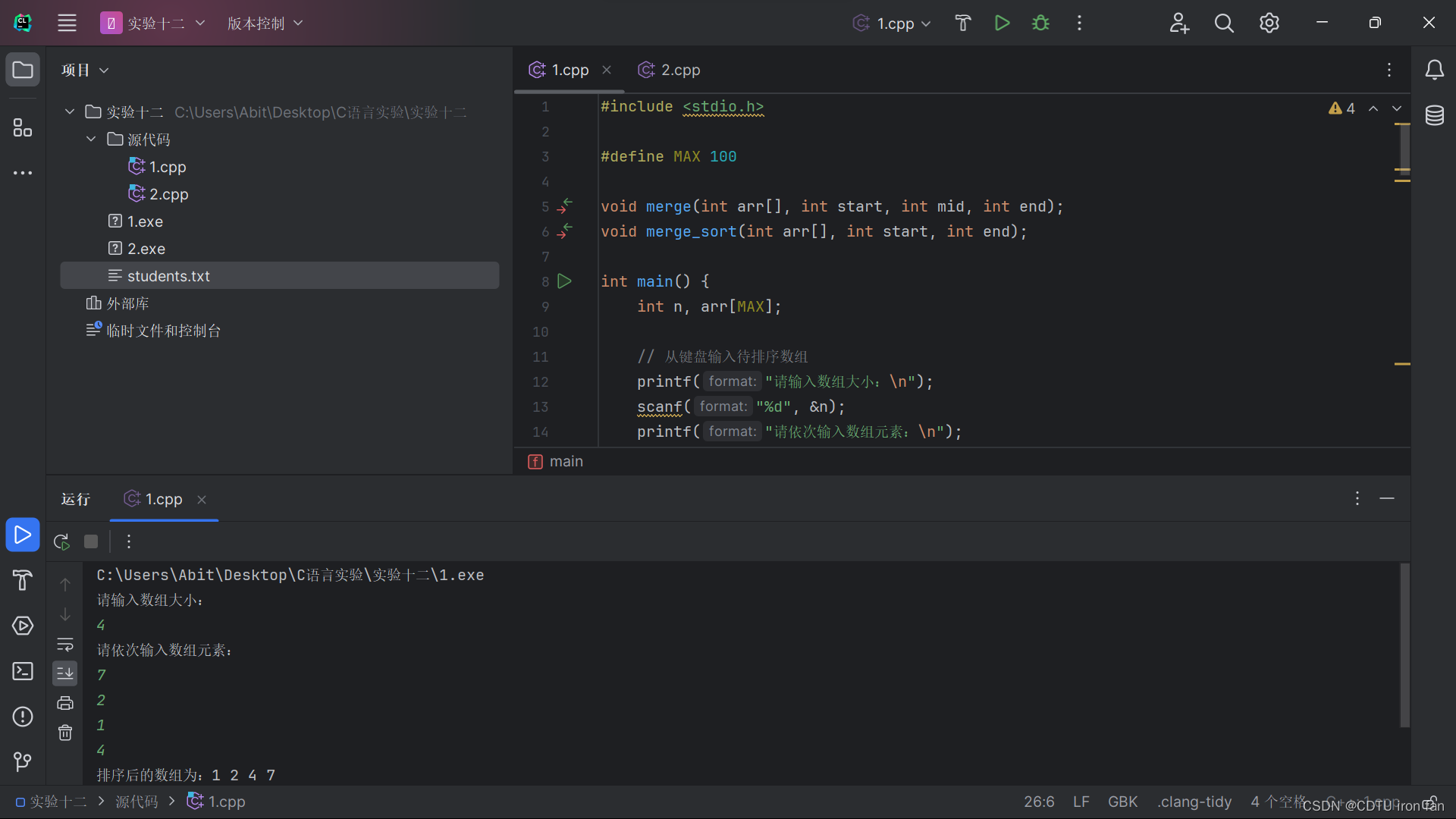Open the 1.cpp run configuration dropdown
This screenshot has width=1456, height=819.
coord(893,23)
